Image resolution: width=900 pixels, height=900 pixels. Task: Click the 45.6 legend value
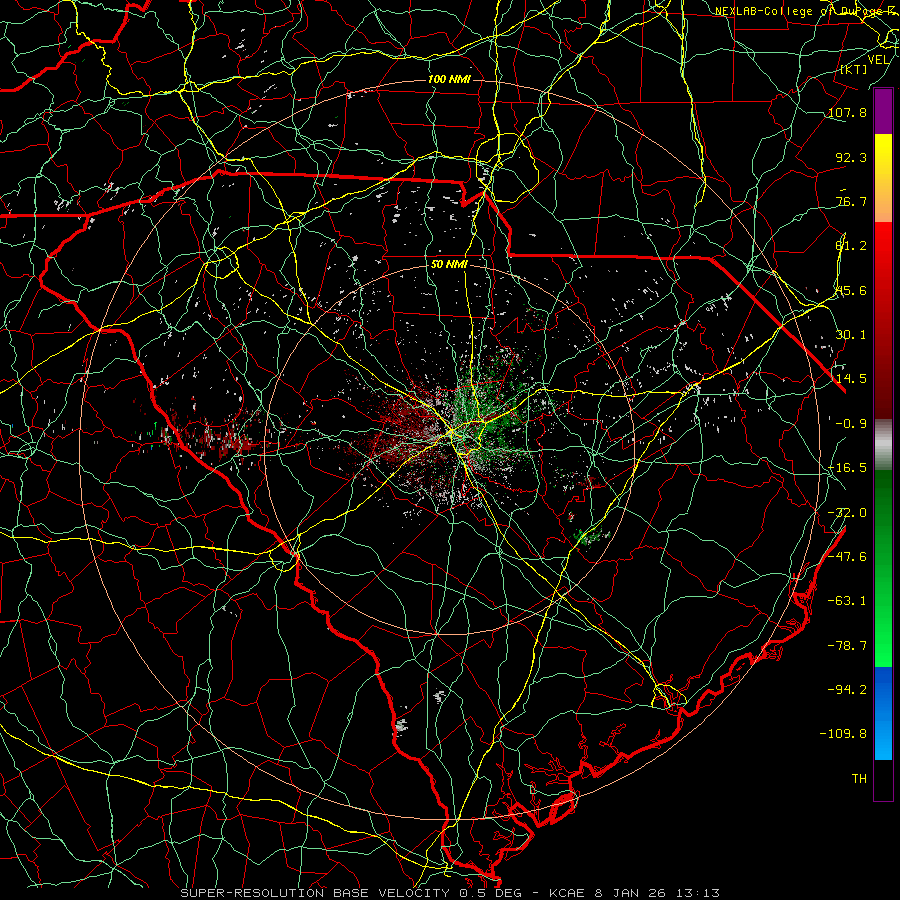pos(851,290)
